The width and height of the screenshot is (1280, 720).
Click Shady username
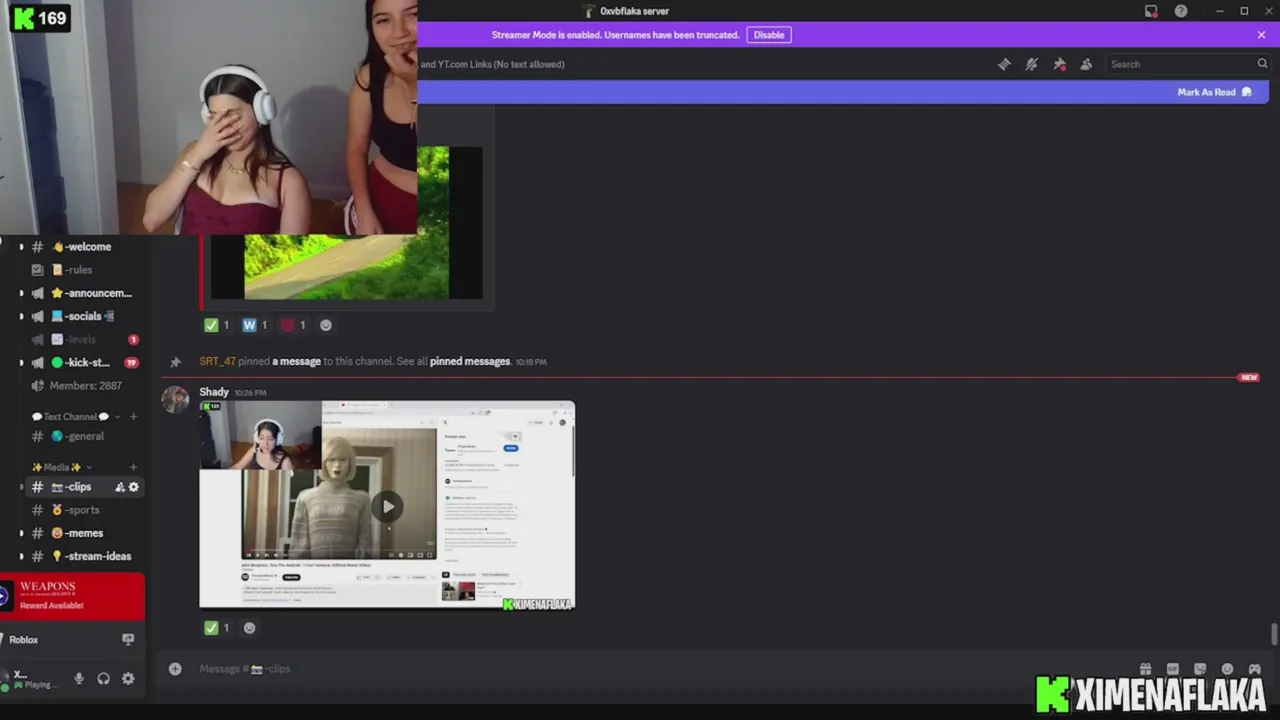point(214,392)
